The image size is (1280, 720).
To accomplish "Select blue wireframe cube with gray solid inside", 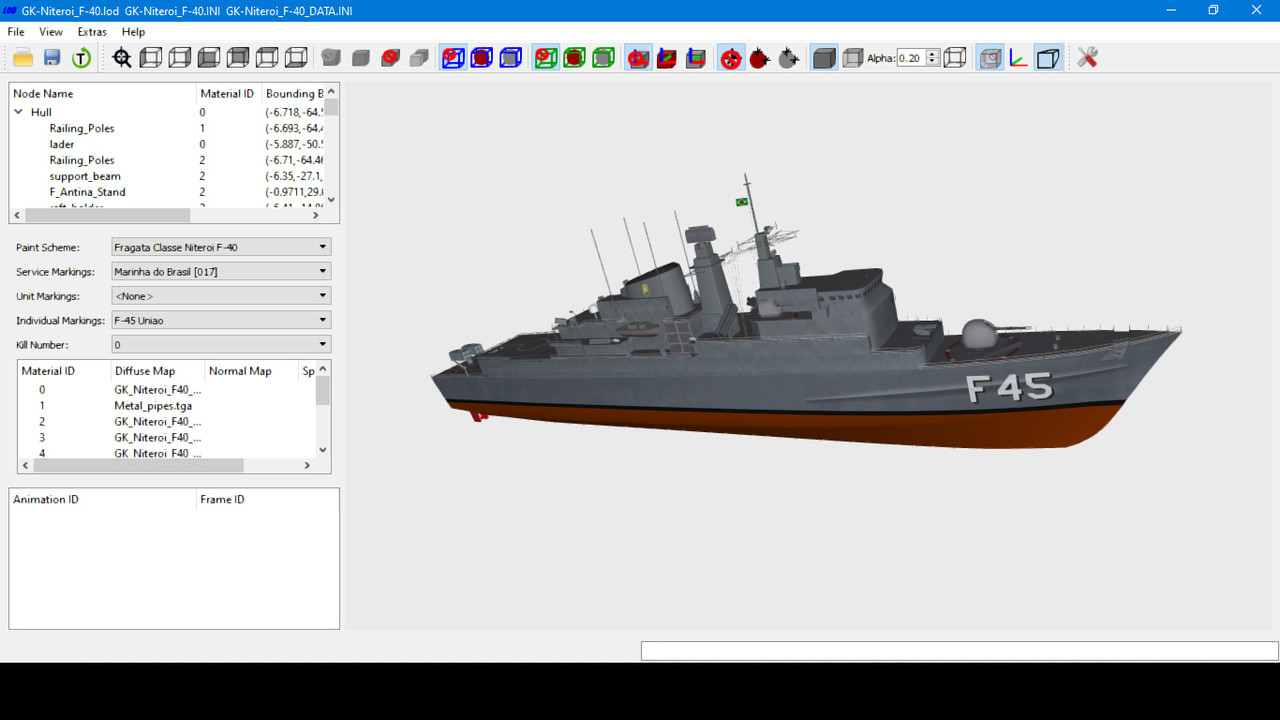I will (511, 58).
